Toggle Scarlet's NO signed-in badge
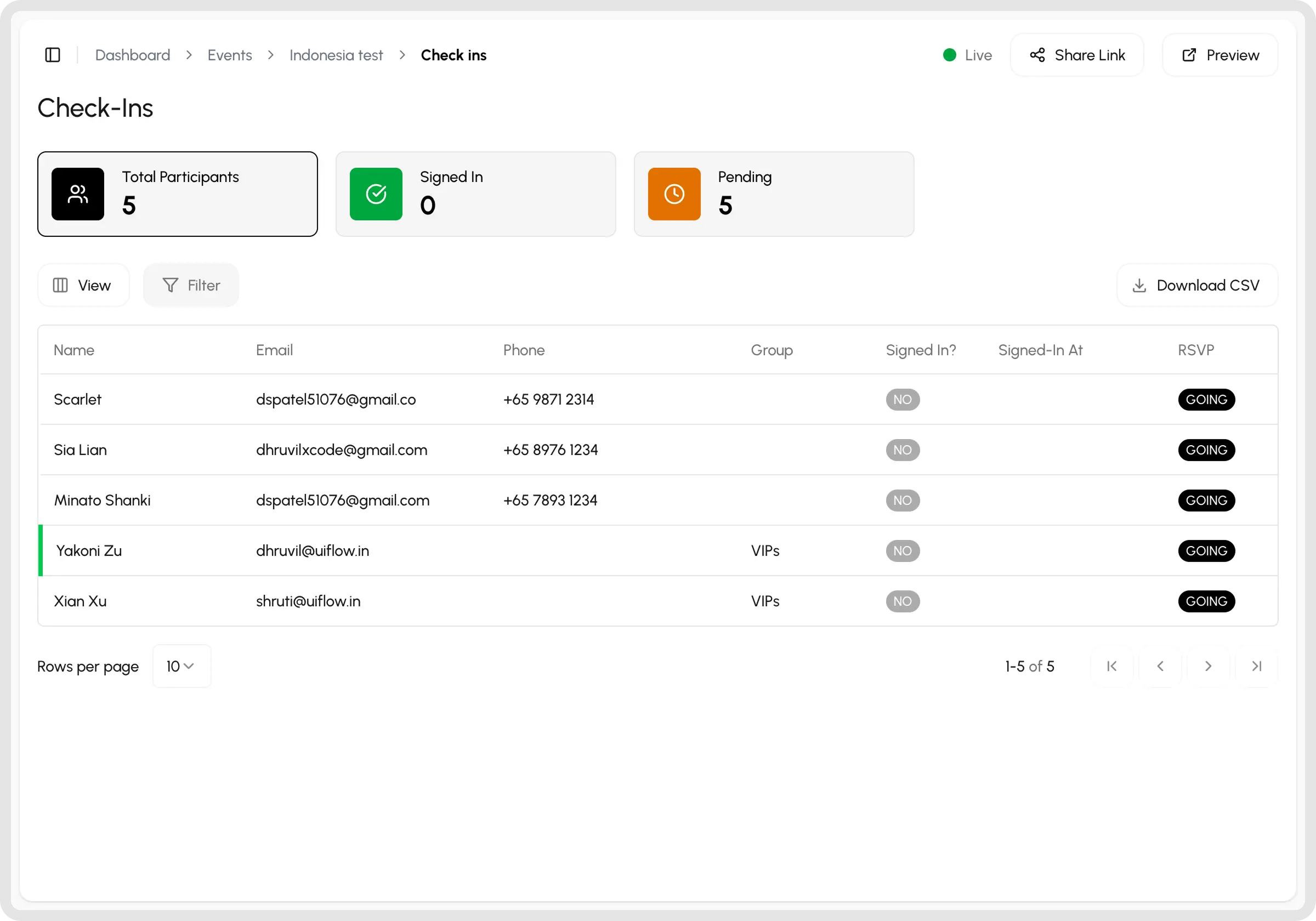Screen dimensions: 1316x921 (902, 400)
